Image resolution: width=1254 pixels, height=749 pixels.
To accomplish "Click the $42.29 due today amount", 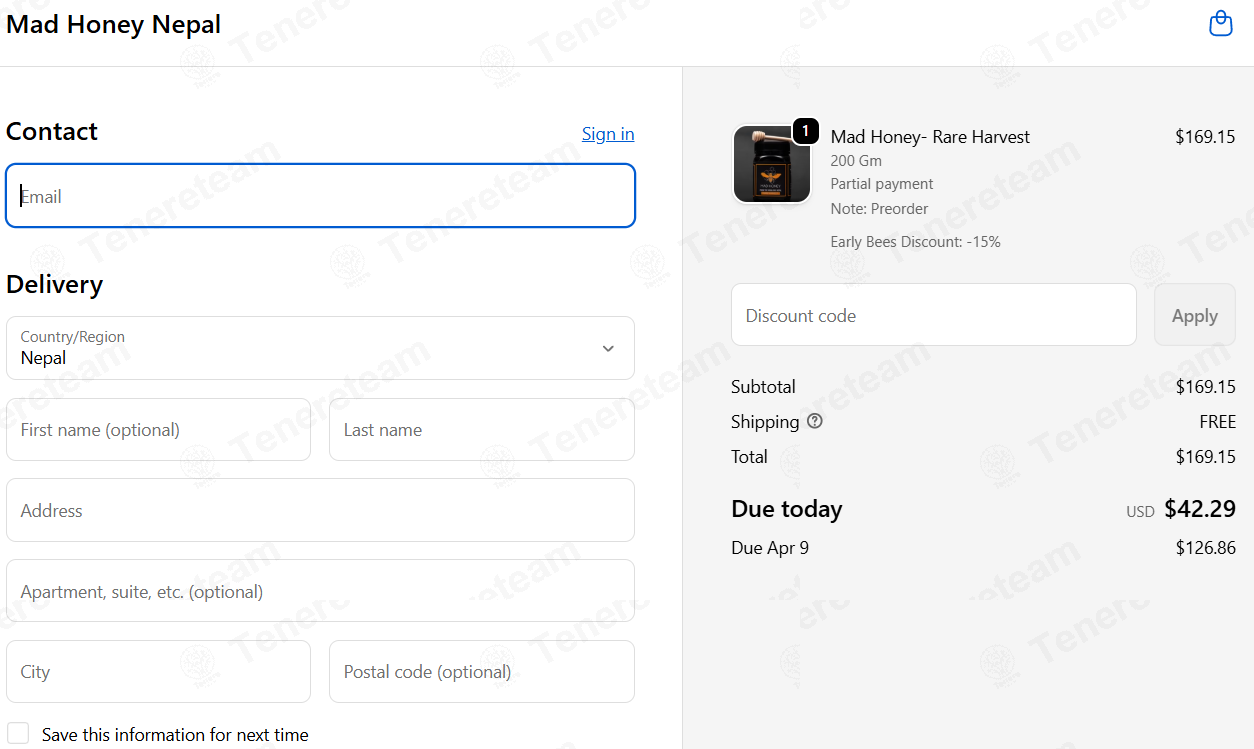I will pyautogui.click(x=1200, y=509).
